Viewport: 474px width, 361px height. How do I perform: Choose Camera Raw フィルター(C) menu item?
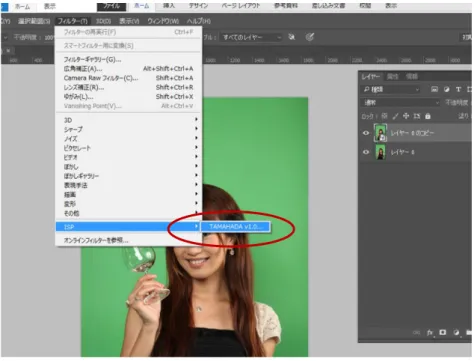tap(128, 78)
